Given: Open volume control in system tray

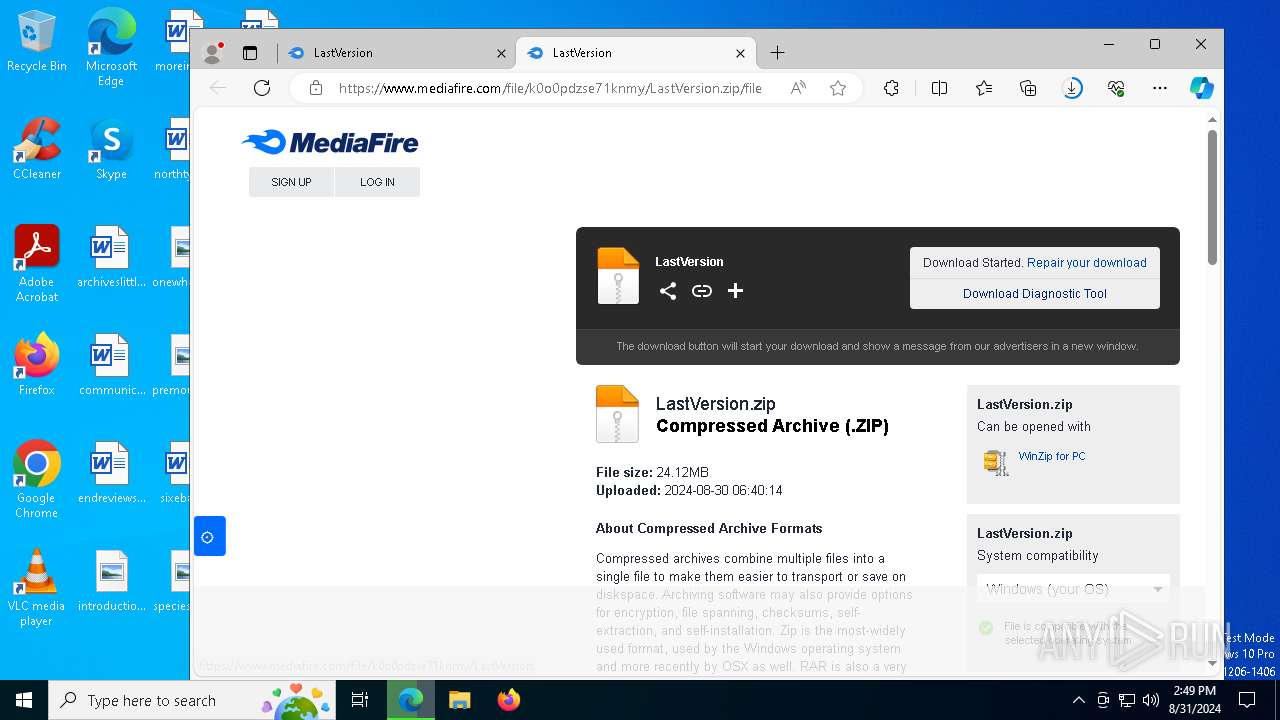Looking at the screenshot, I should (x=1151, y=700).
